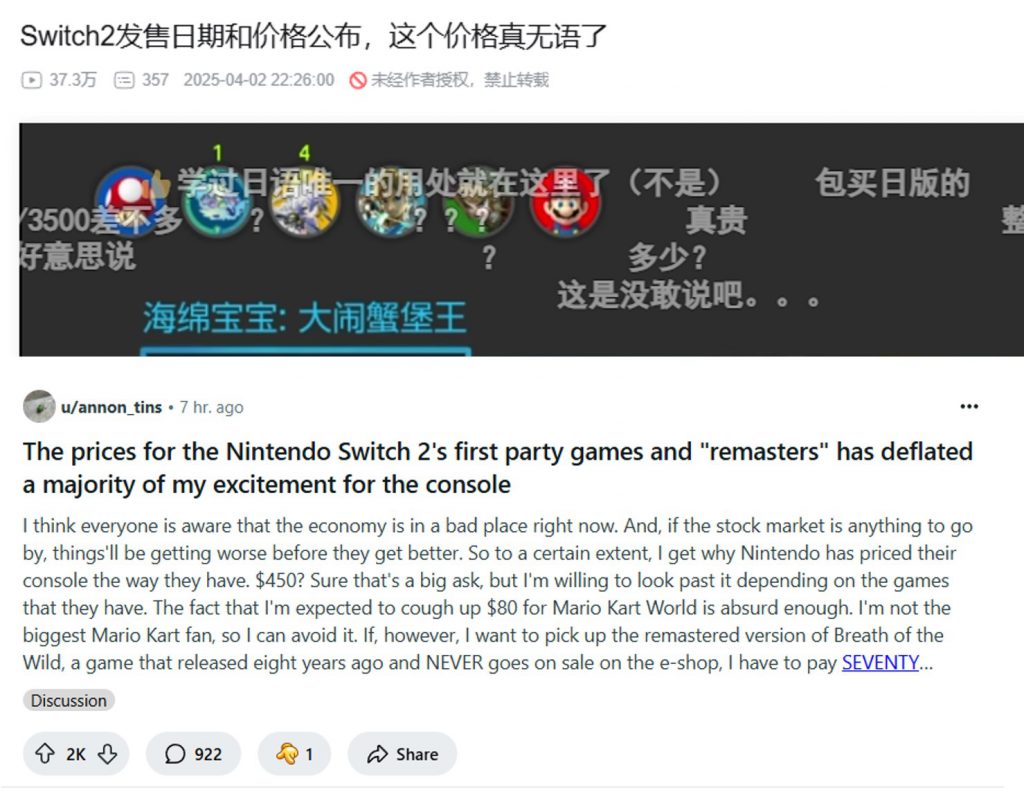
Task: Click the downvote arrow on the post
Action: [x=107, y=753]
